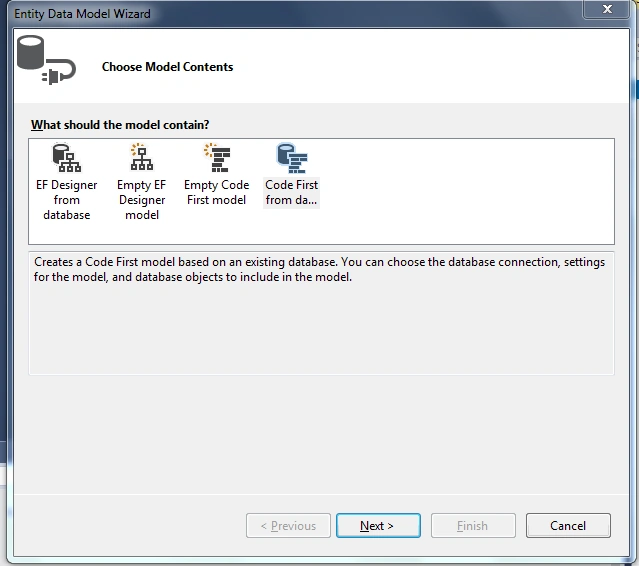Pick the Empty Code First model icon
Screen dimensions: 639x566
[x=217, y=157]
